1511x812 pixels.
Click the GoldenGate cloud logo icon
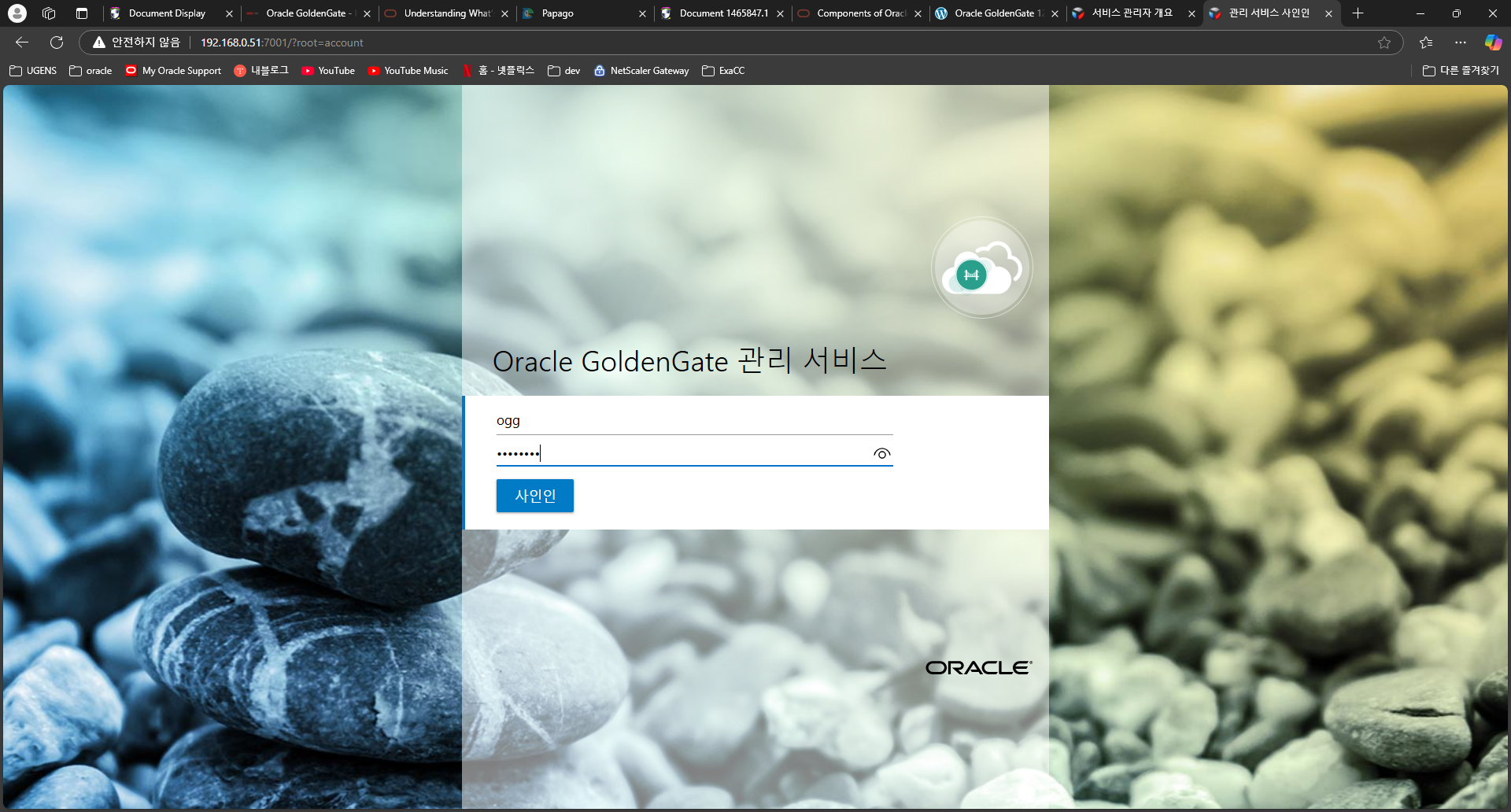[x=981, y=268]
